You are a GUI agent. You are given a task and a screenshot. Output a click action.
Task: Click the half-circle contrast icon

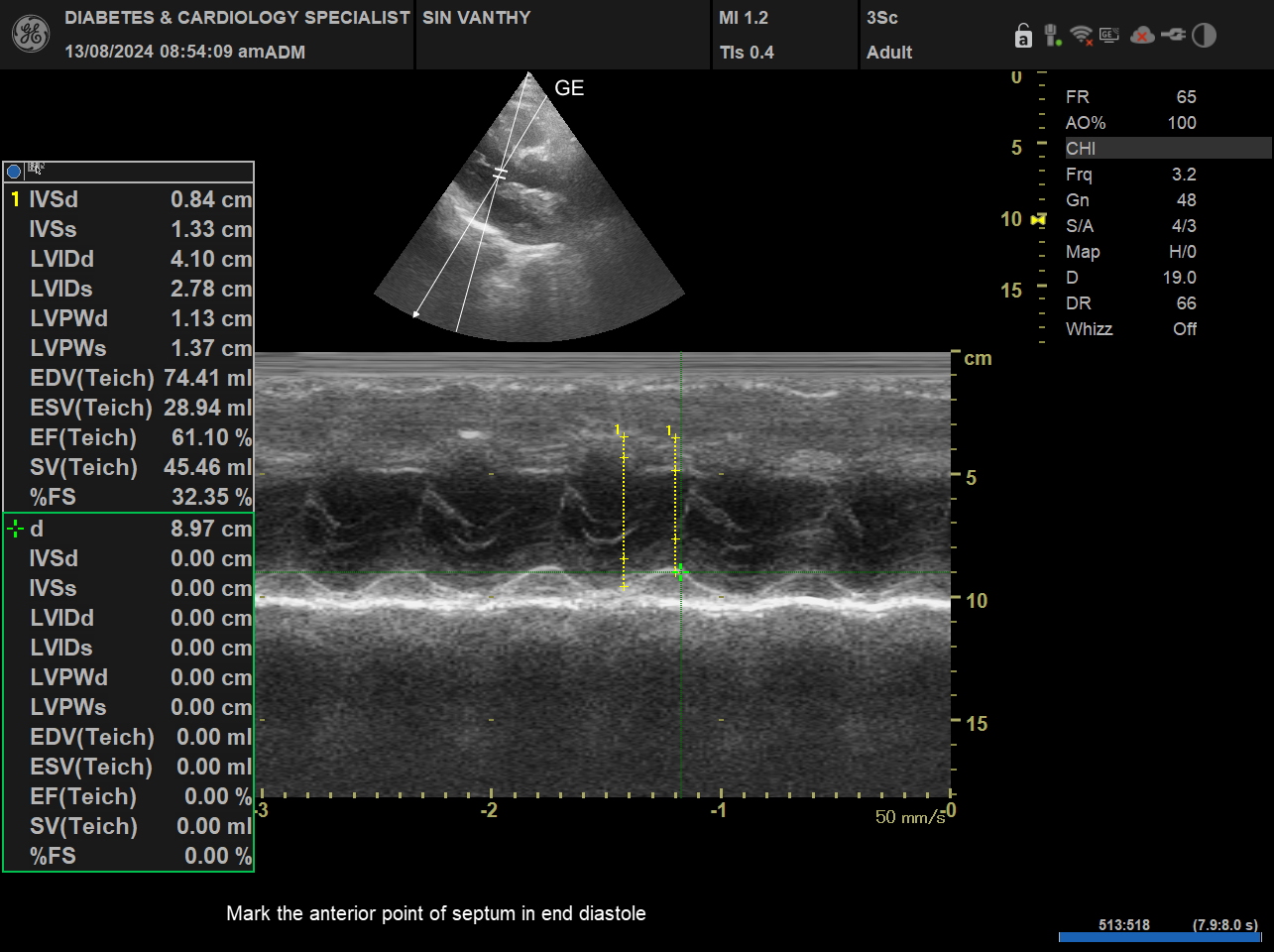[x=1204, y=36]
